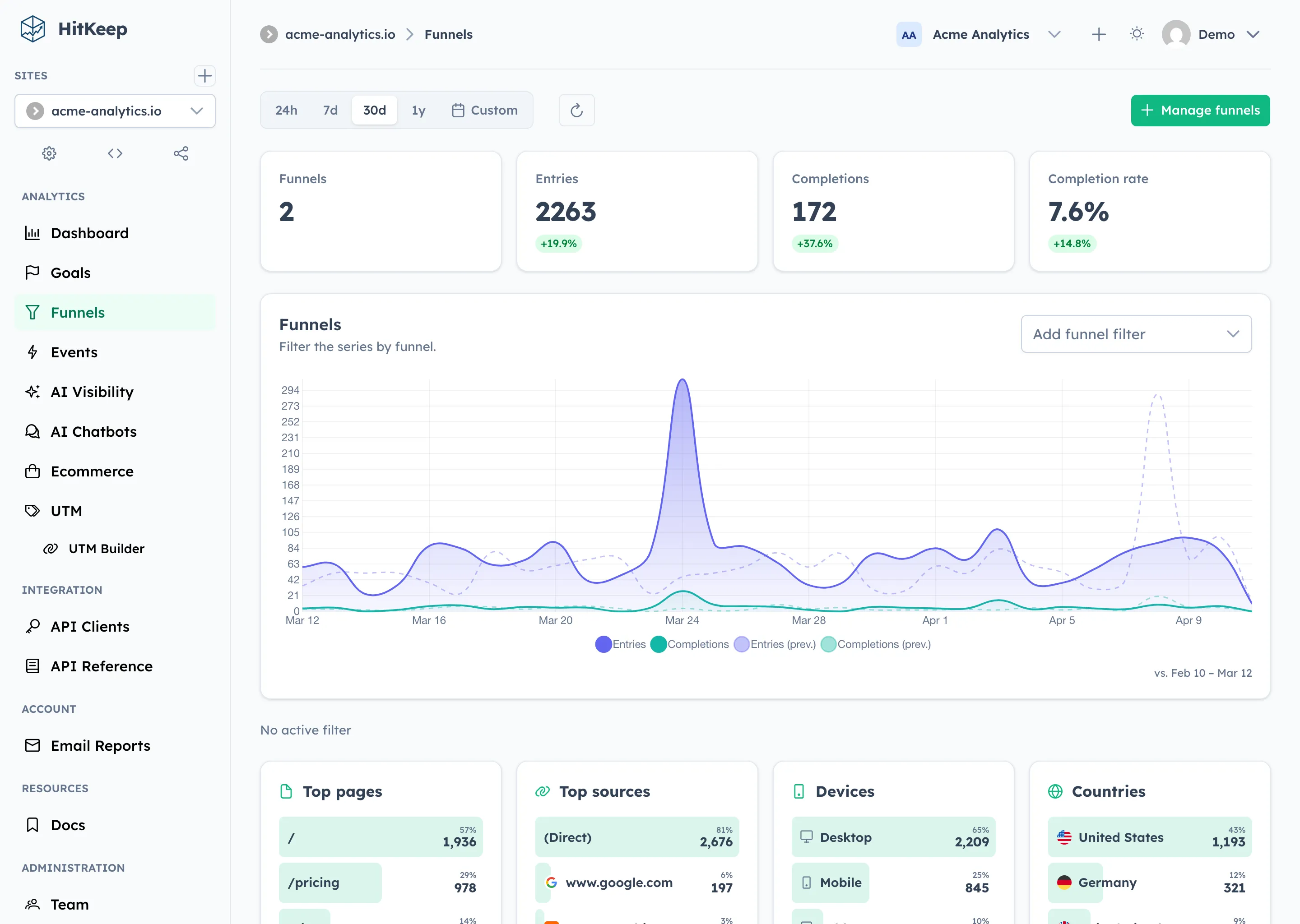This screenshot has width=1300, height=924.
Task: Select AI Visibility in the sidebar
Action: [92, 392]
